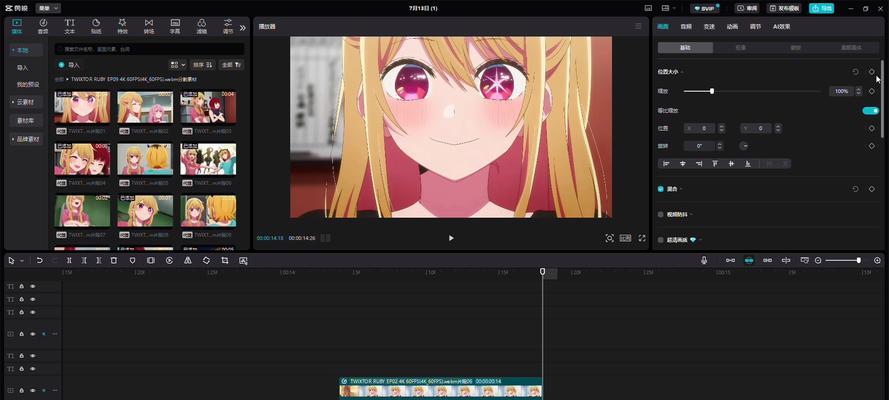Image resolution: width=889 pixels, height=400 pixels.
Task: Enable the 视频防抖 stabilization checkbox
Action: tap(661, 214)
